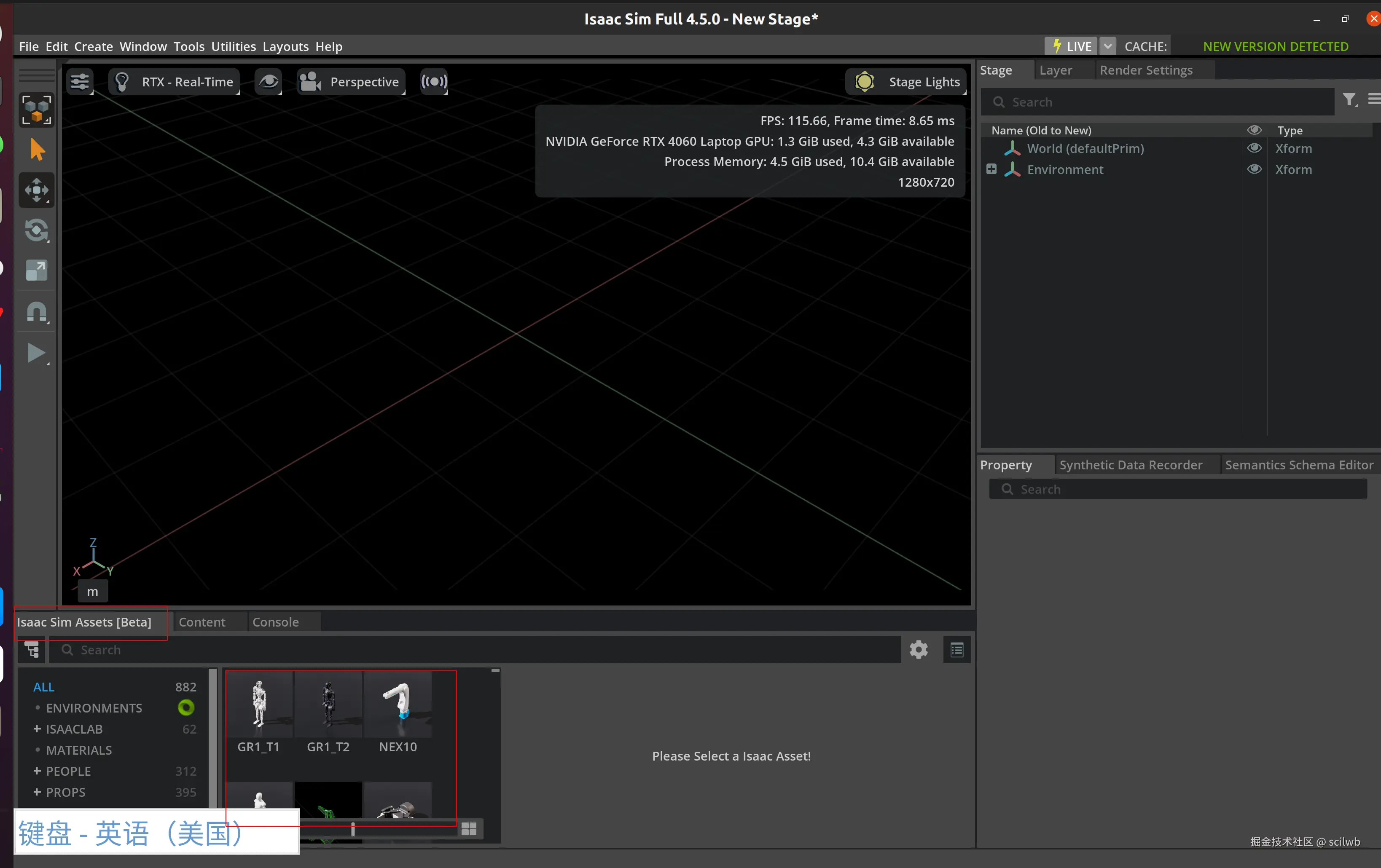Click the asset category list scrollbar
This screenshot has width=1381, height=868.
point(213,738)
